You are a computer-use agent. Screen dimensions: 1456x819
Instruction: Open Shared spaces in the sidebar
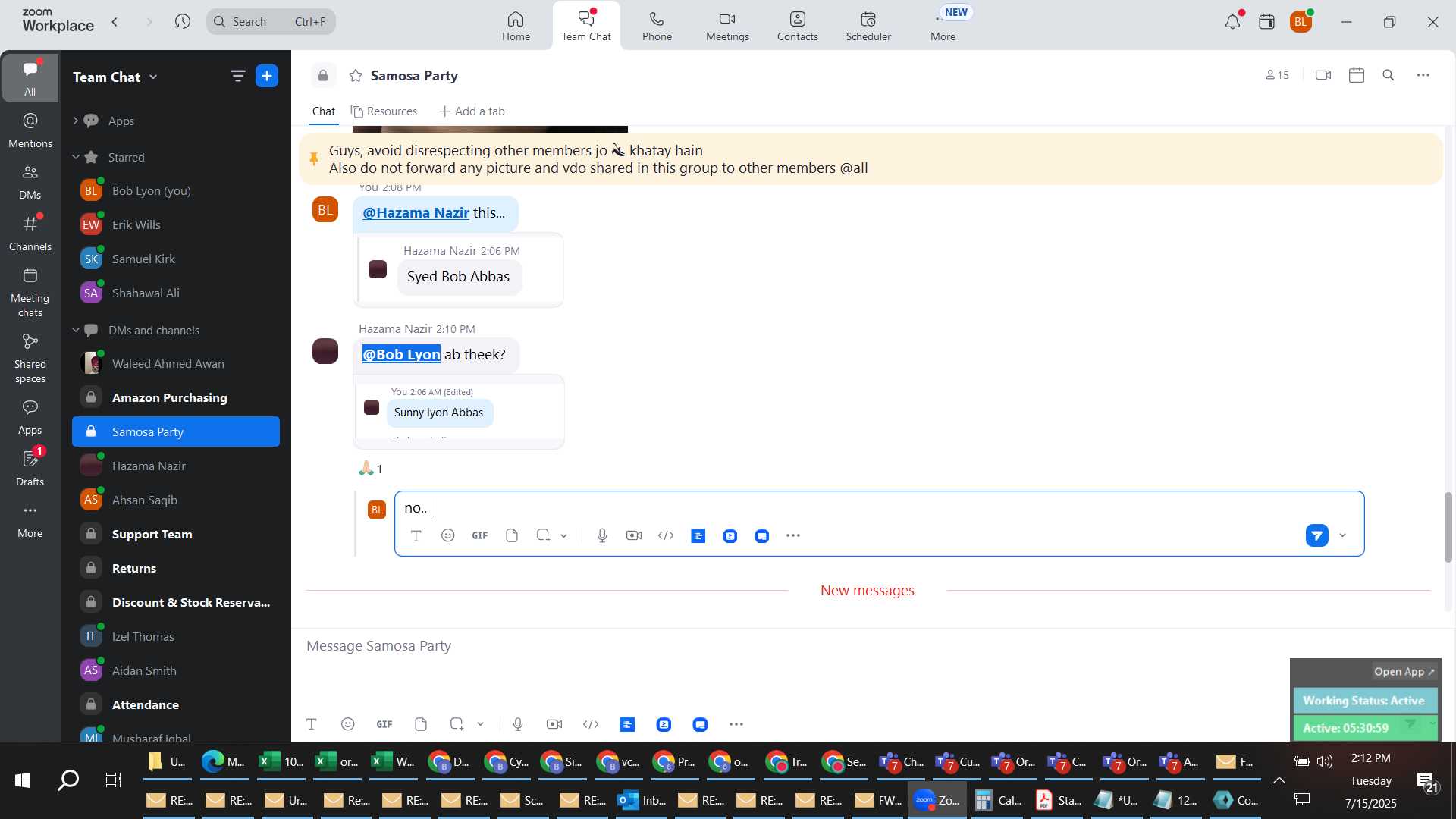[x=30, y=359]
